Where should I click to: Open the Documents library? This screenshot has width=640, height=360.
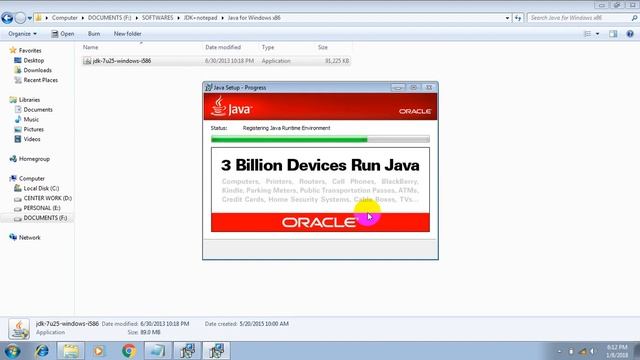[38, 109]
